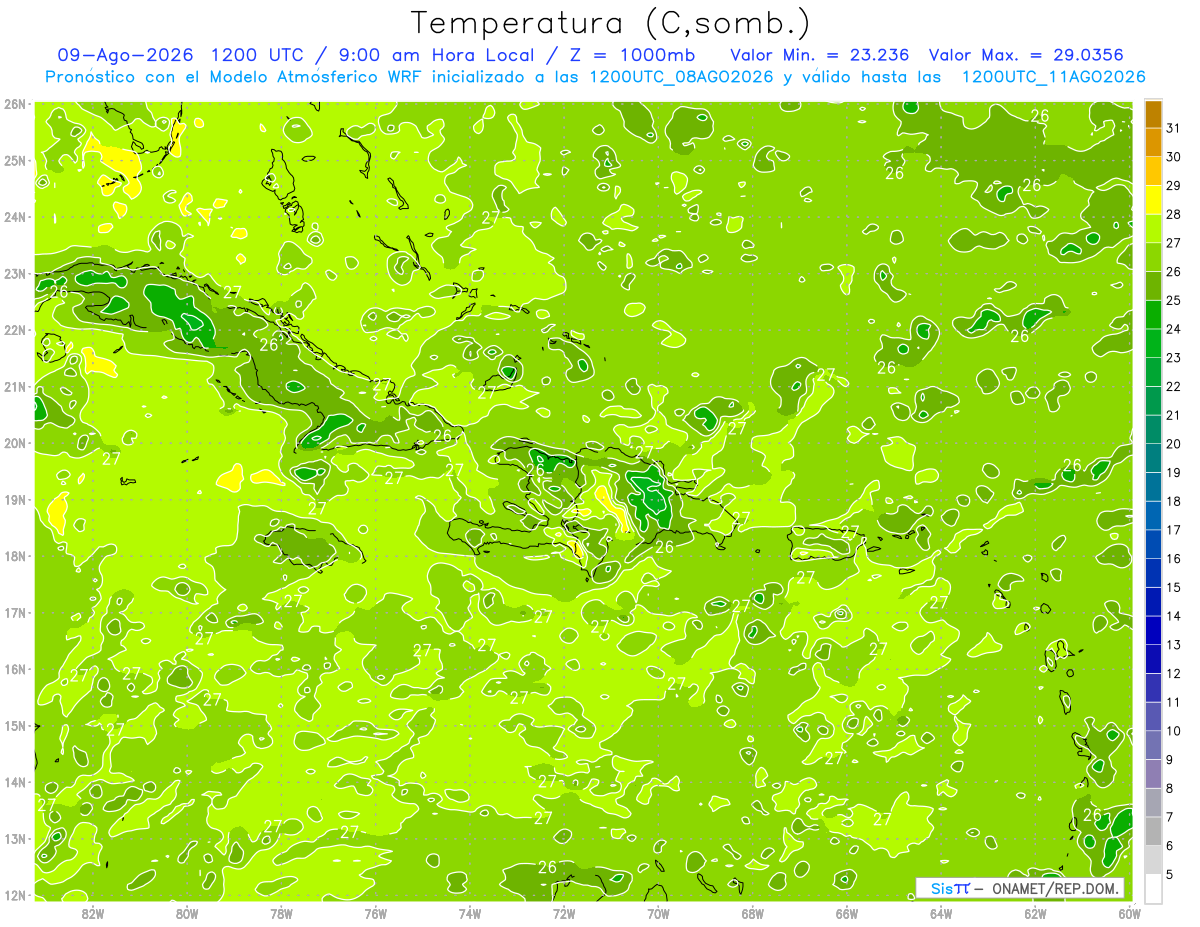Pick the teal swatch between 19 and 20

pos(1153,458)
